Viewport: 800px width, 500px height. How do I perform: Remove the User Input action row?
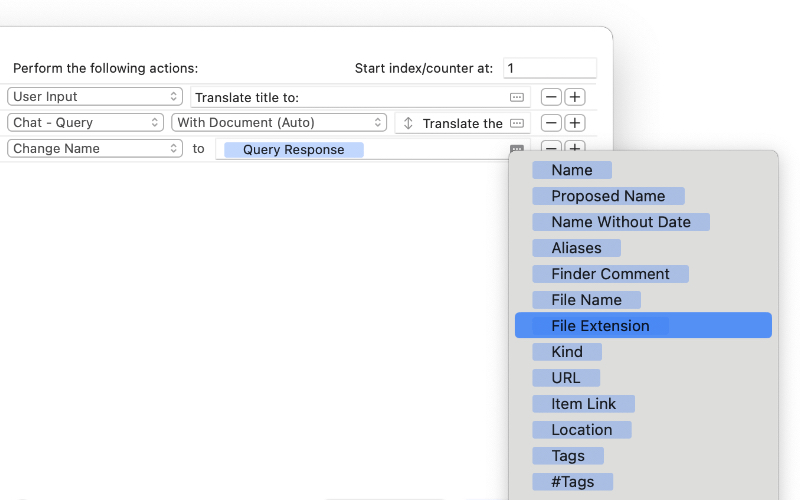(x=551, y=97)
